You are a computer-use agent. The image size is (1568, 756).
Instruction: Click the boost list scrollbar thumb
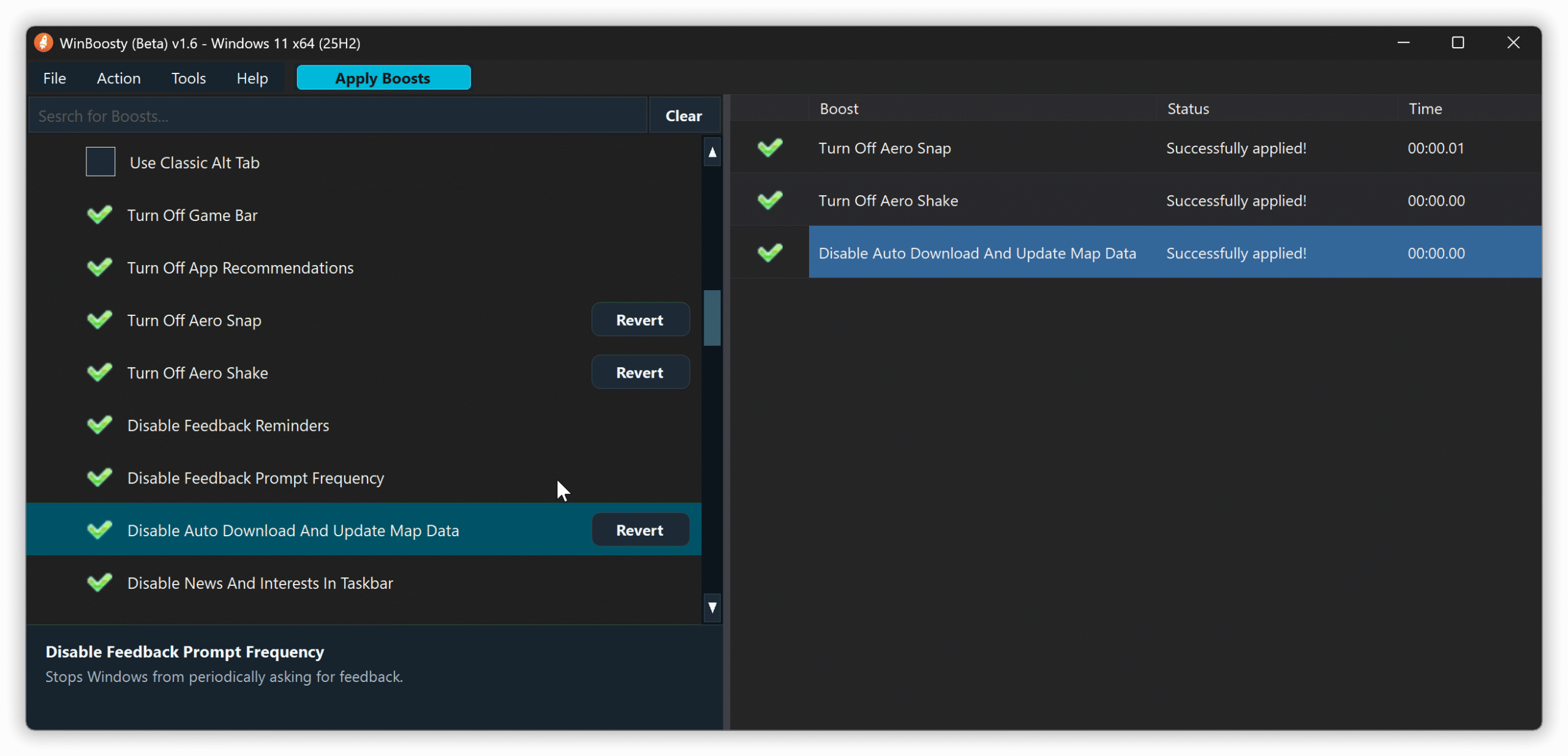click(712, 318)
